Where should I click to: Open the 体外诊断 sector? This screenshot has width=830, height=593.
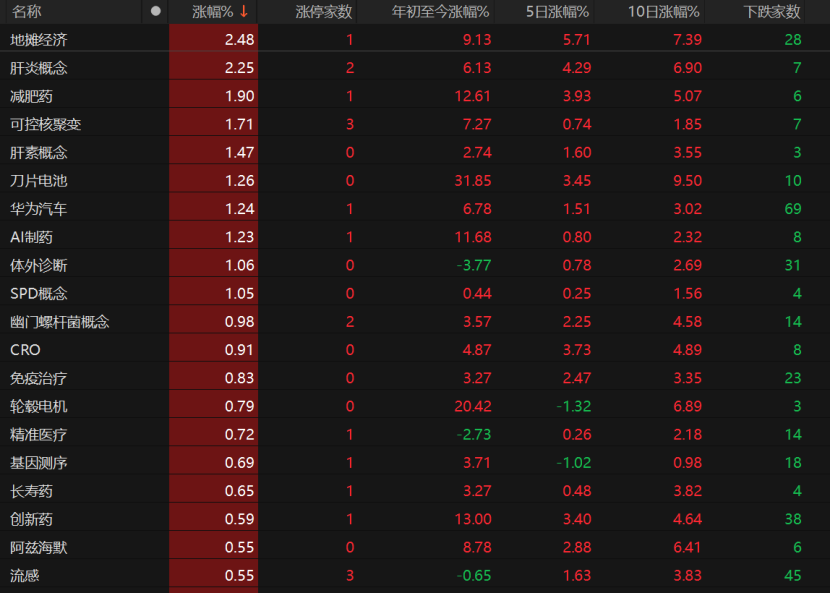[x=415, y=265]
